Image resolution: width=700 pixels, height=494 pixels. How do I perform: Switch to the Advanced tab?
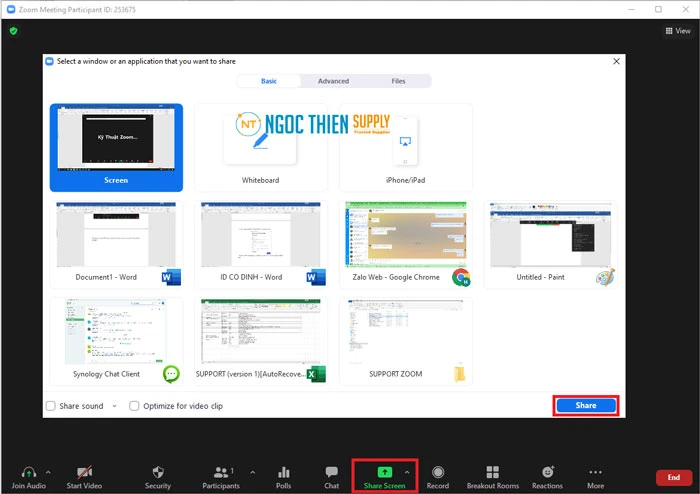click(x=333, y=81)
